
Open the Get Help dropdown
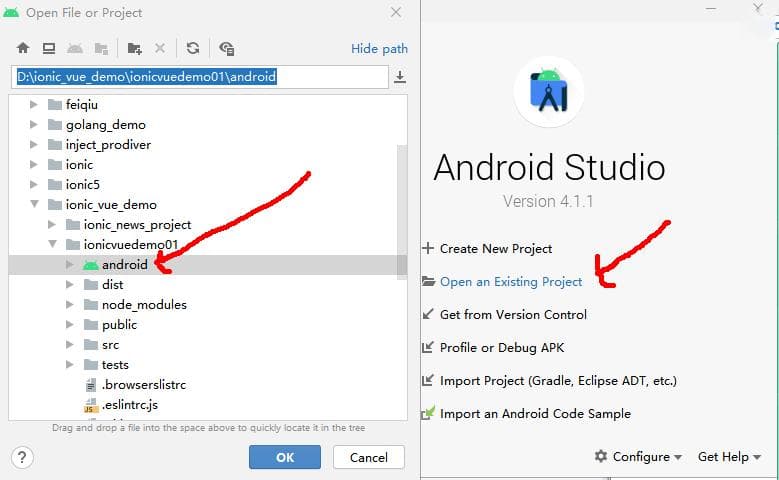(729, 456)
